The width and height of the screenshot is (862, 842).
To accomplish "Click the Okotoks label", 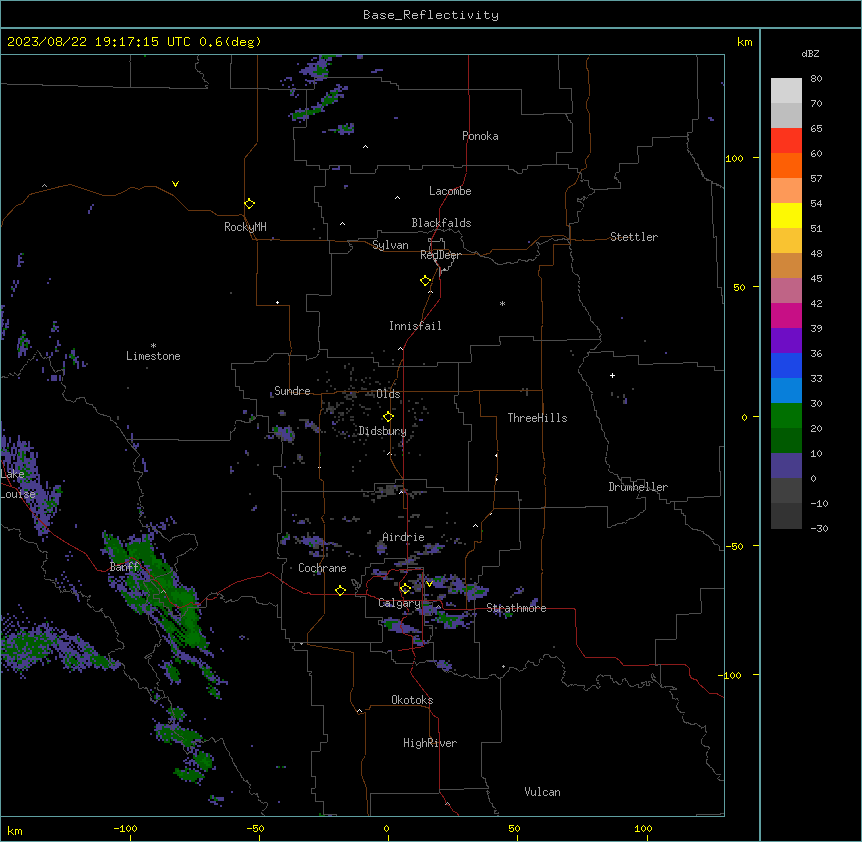I will pos(412,700).
